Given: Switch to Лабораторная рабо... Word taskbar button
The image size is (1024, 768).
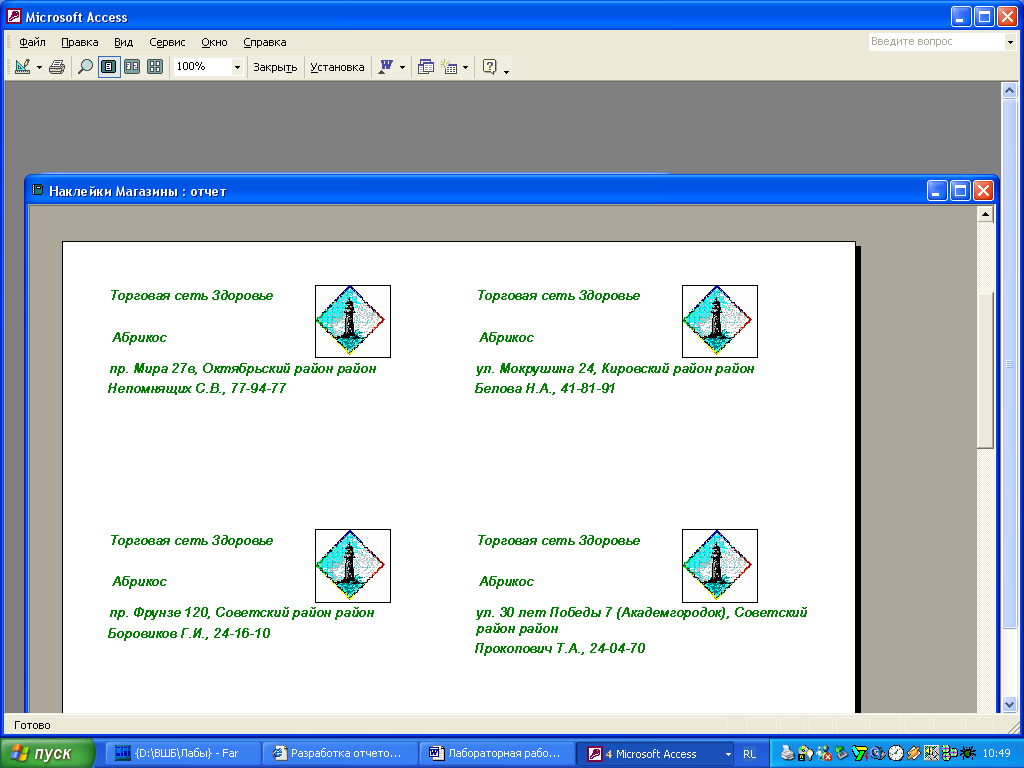Looking at the screenshot, I should click(x=497, y=754).
